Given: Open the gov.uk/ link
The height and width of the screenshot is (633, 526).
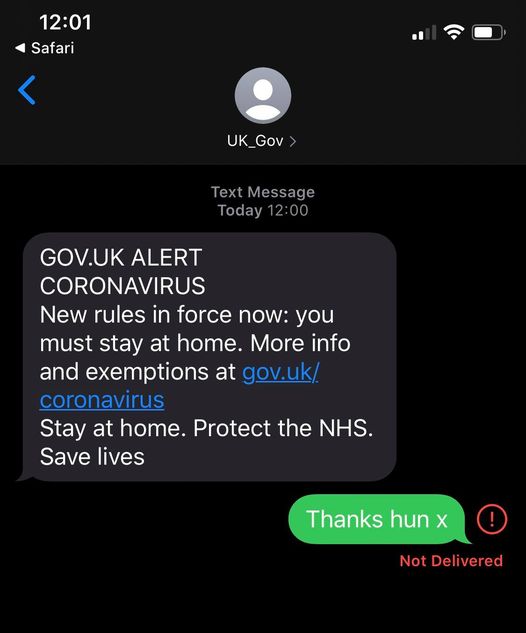Looking at the screenshot, I should pyautogui.click(x=280, y=371).
